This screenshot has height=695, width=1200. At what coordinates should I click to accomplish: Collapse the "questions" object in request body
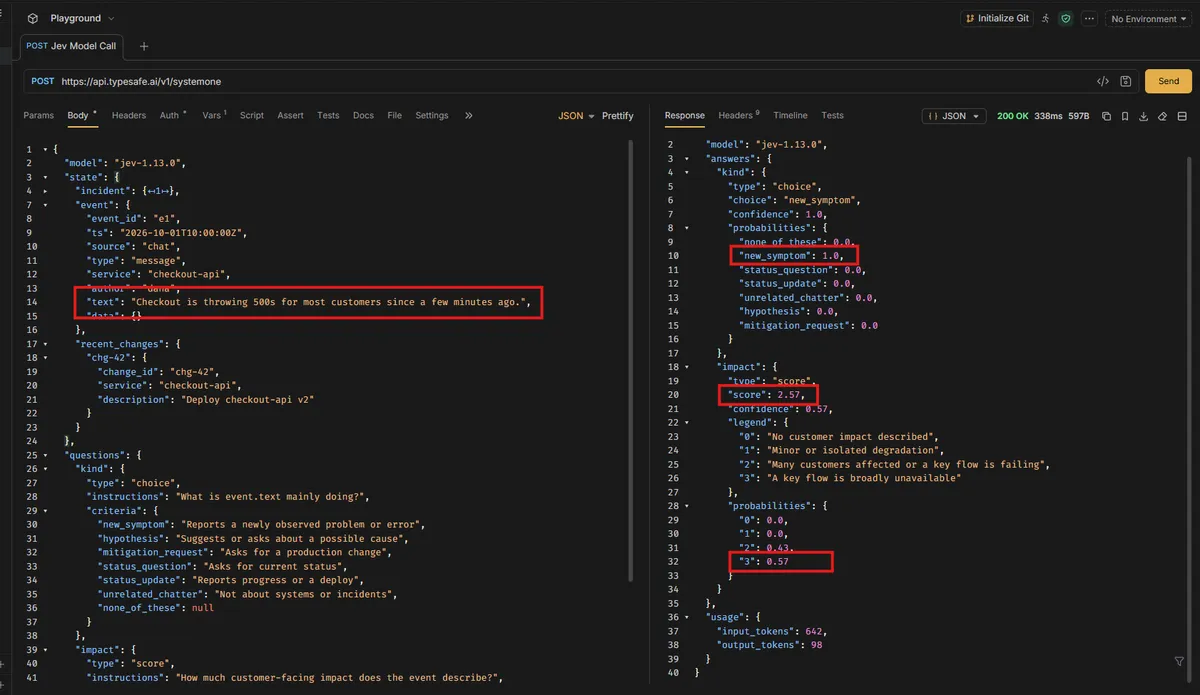pos(44,454)
